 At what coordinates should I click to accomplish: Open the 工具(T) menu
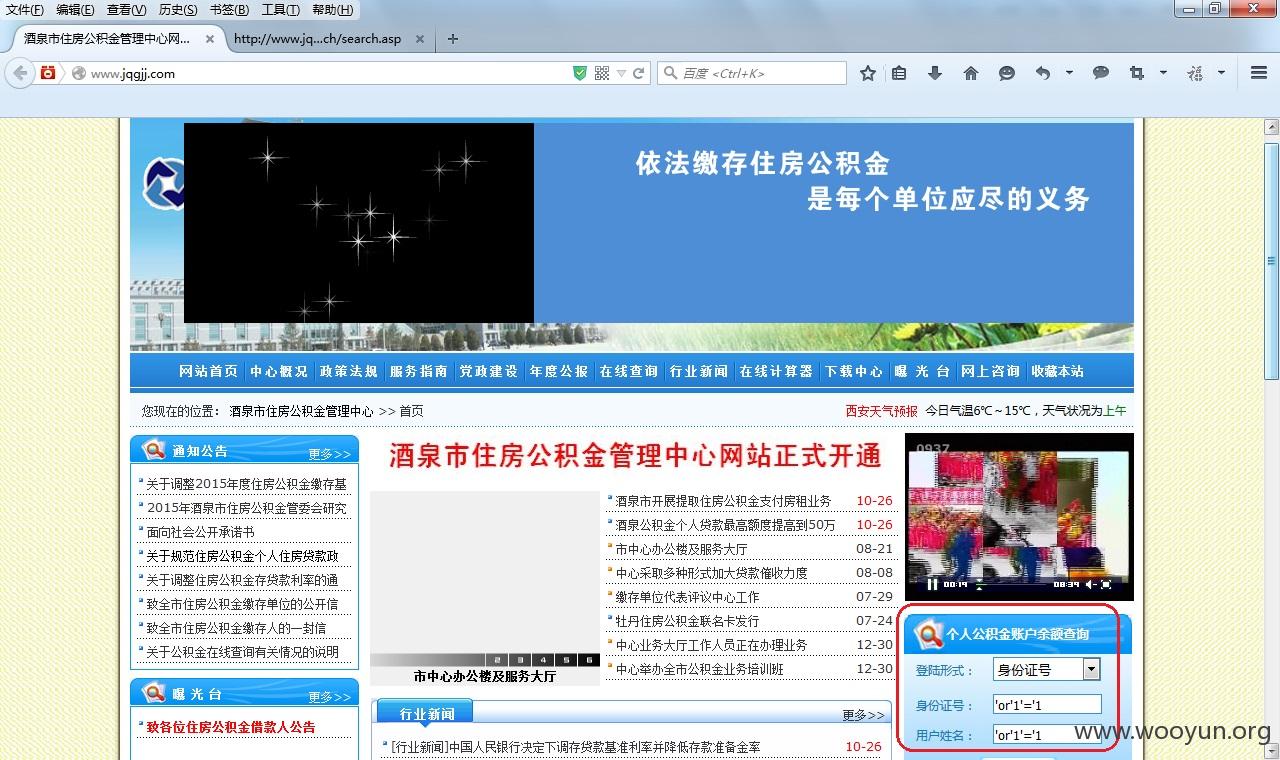281,10
